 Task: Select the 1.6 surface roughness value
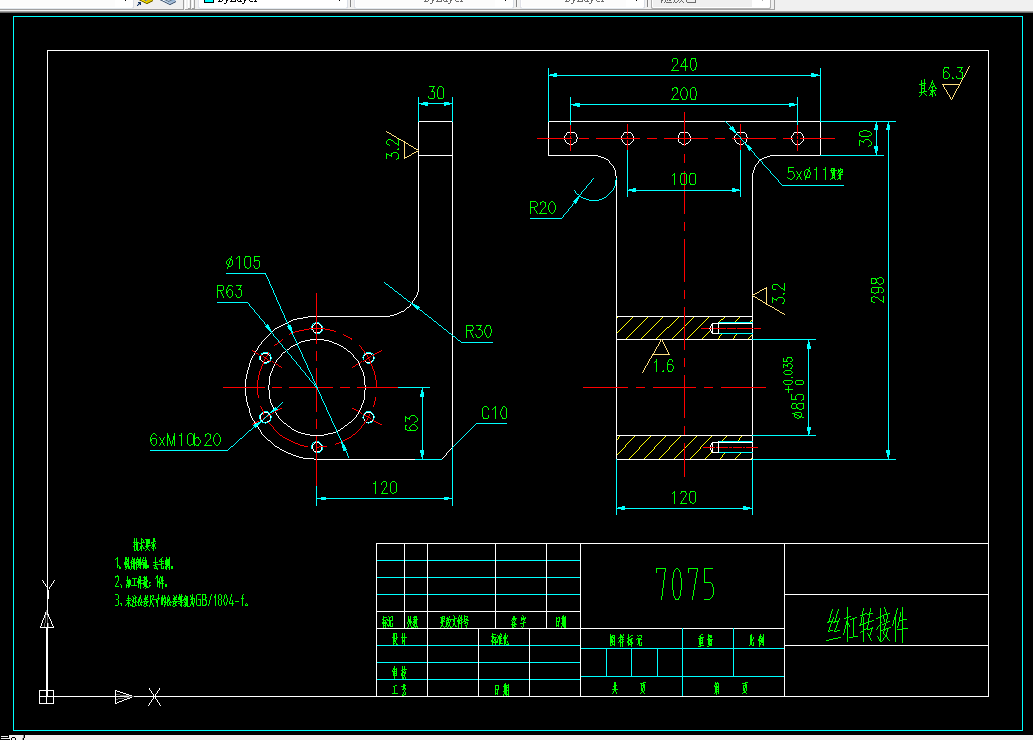(663, 366)
